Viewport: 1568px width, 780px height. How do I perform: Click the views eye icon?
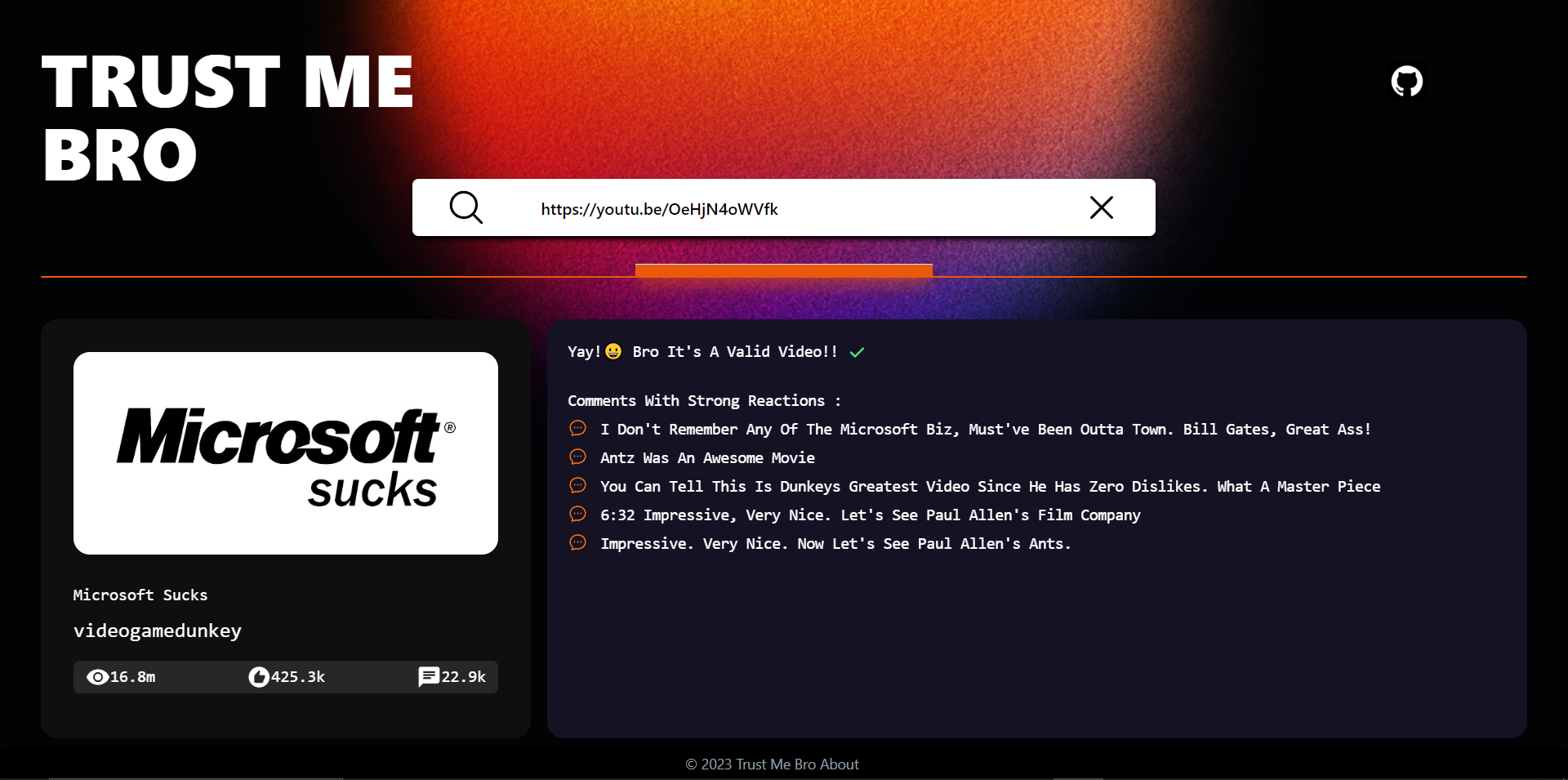coord(97,677)
